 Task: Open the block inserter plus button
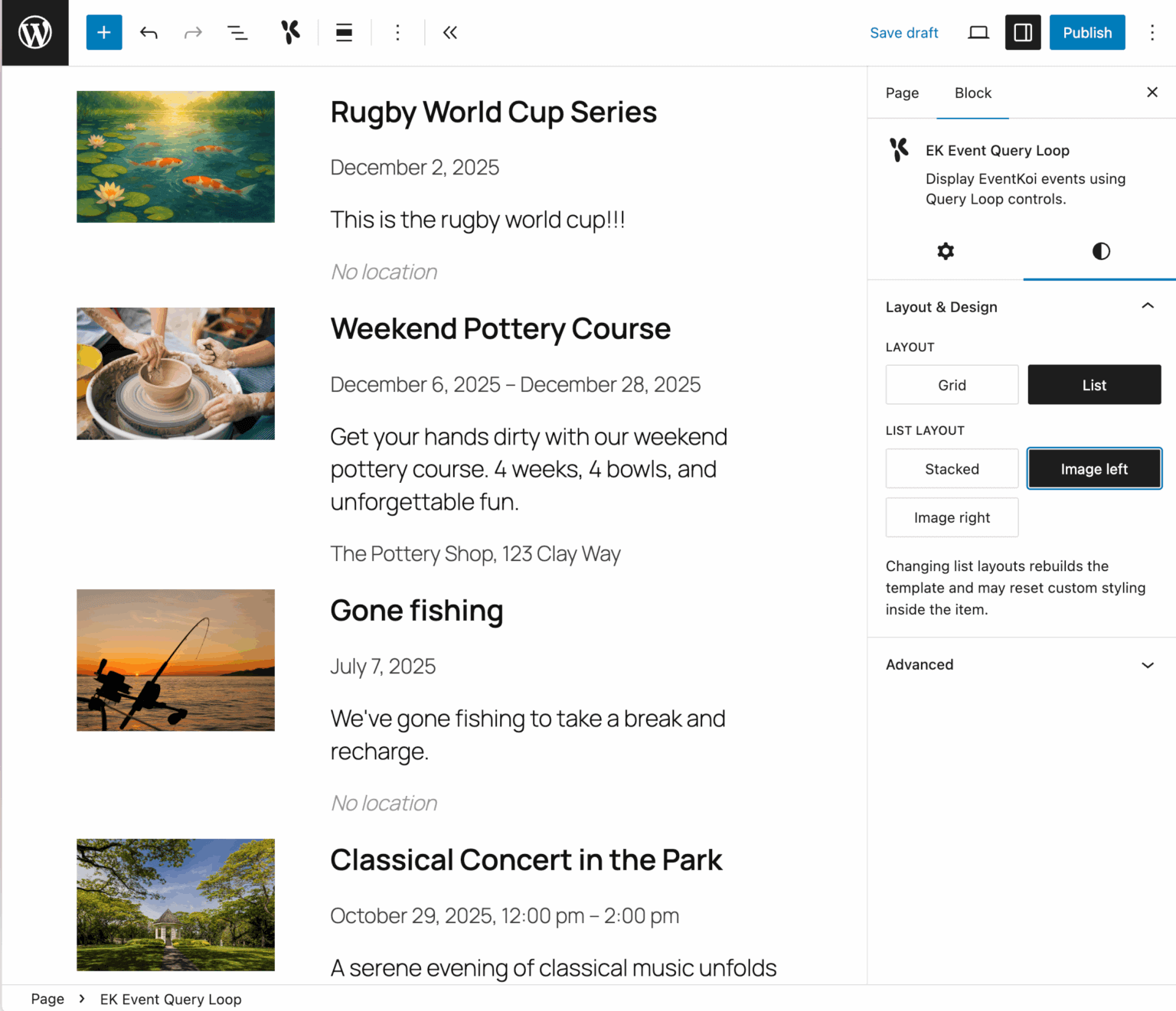[104, 33]
